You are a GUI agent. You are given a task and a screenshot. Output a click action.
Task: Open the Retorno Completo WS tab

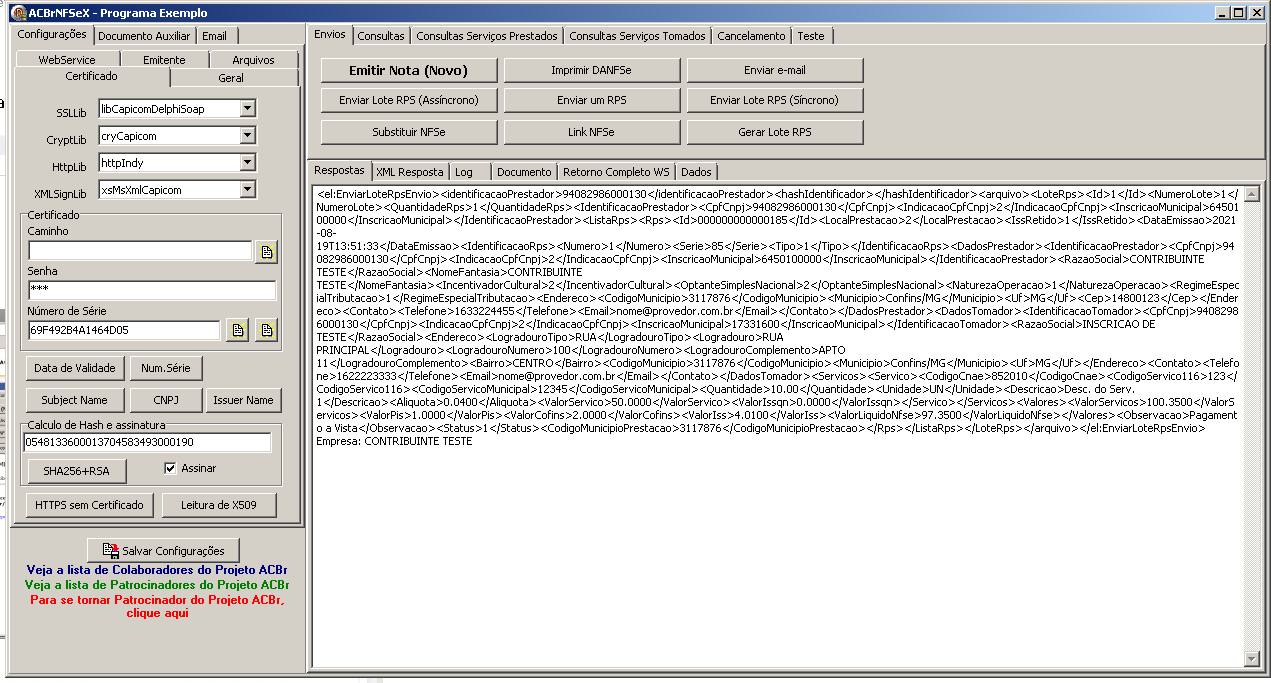tap(616, 172)
